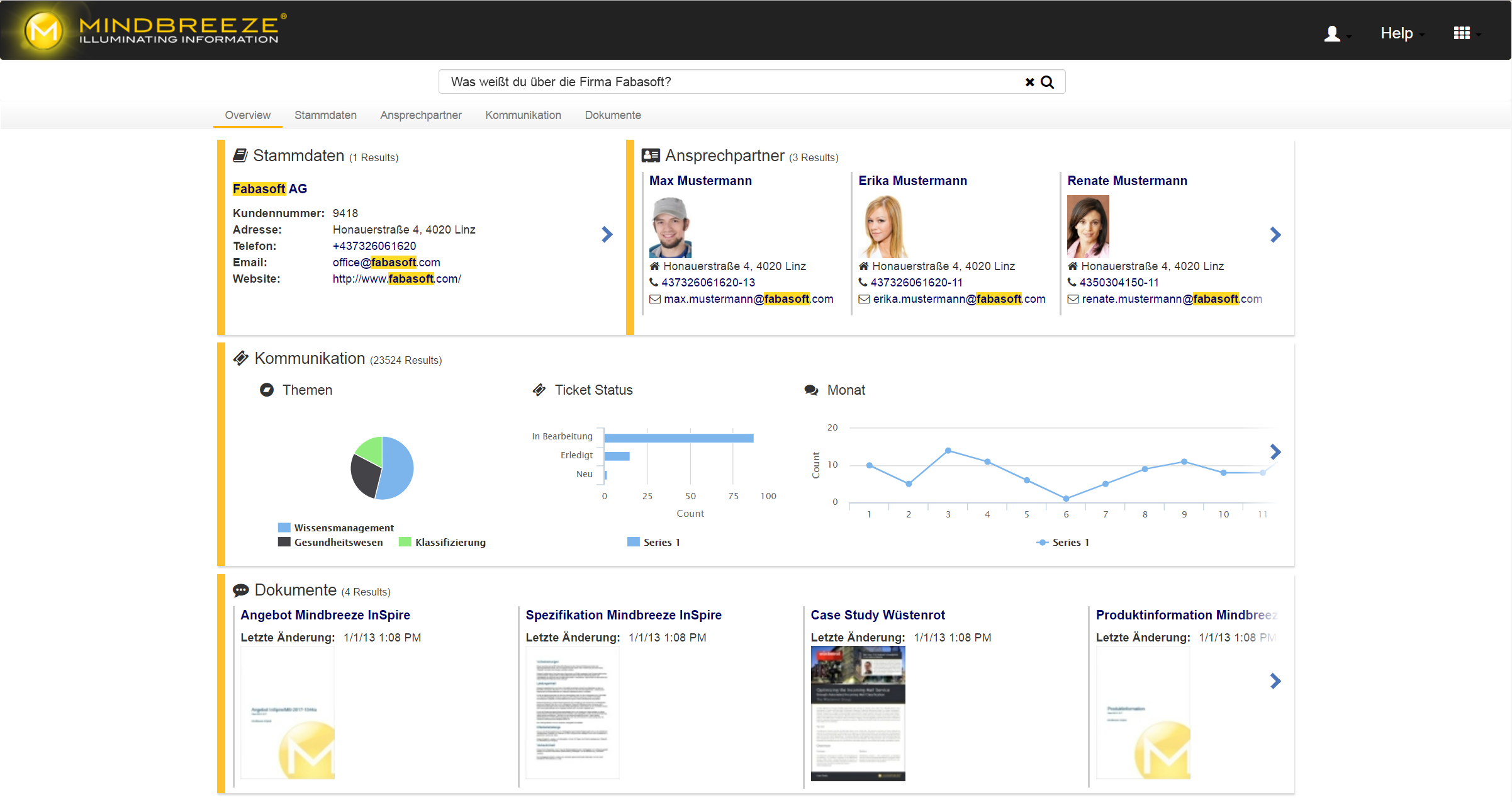Open the Max Mustermann contact link

click(700, 181)
